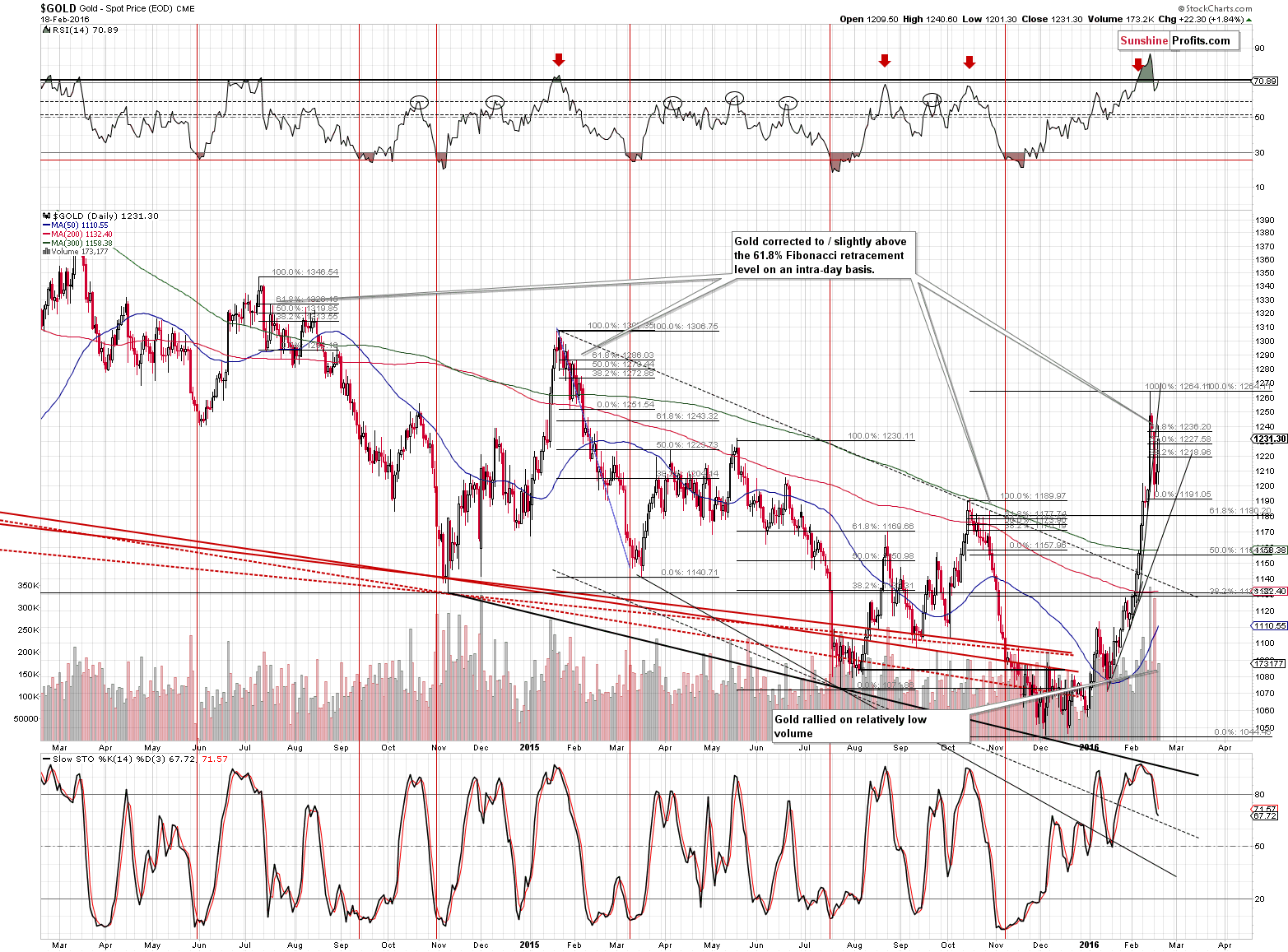1288x952 pixels.
Task: Click the Low 1201.30 value in the header
Action: [989, 19]
